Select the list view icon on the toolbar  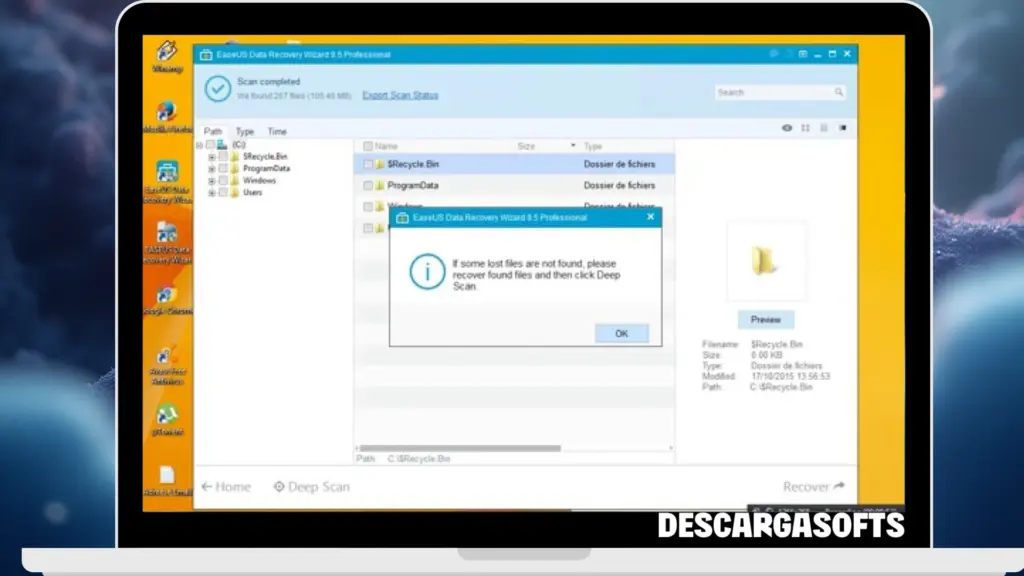click(824, 128)
